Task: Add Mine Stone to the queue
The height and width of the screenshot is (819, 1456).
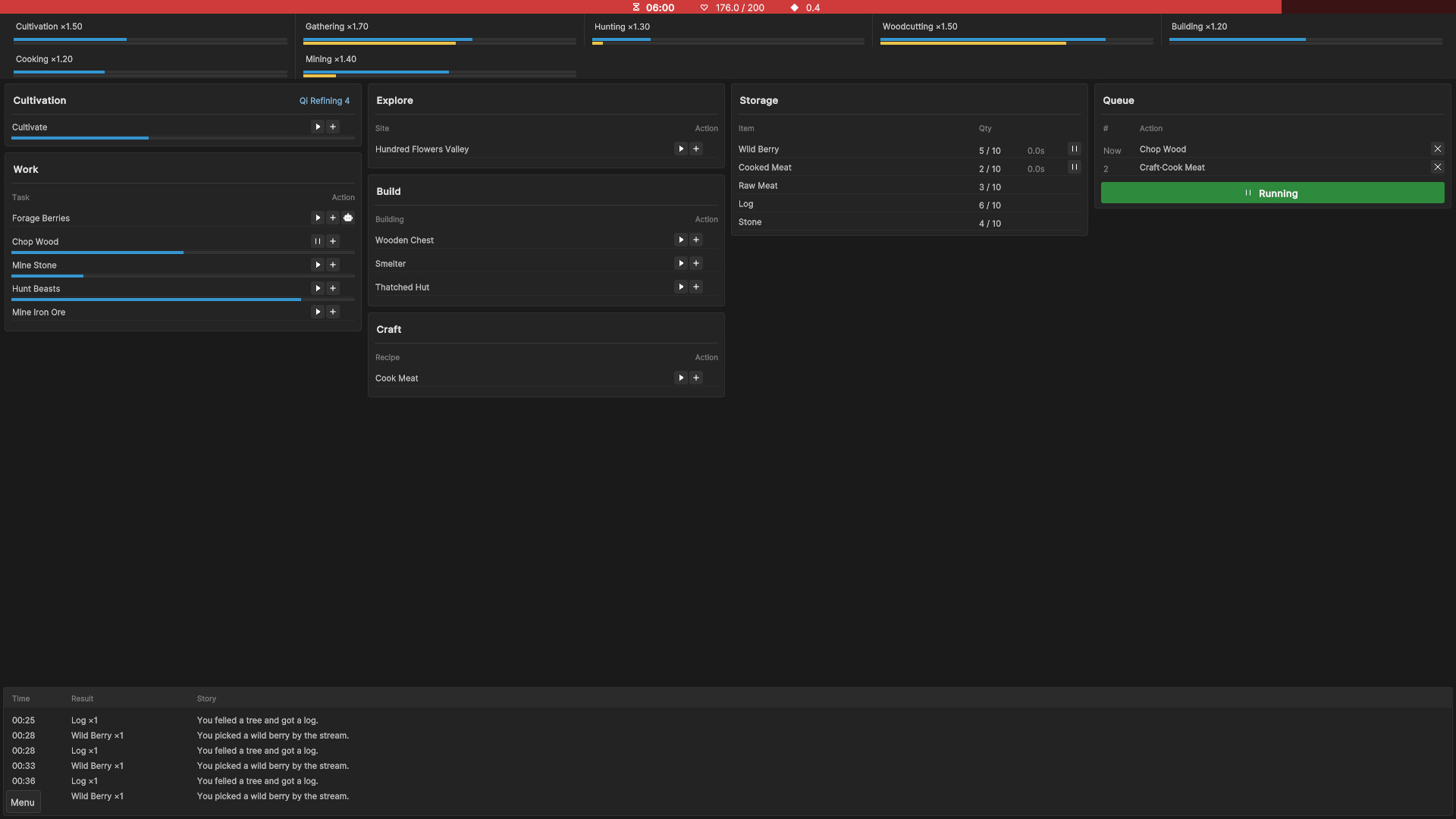Action: point(333,265)
